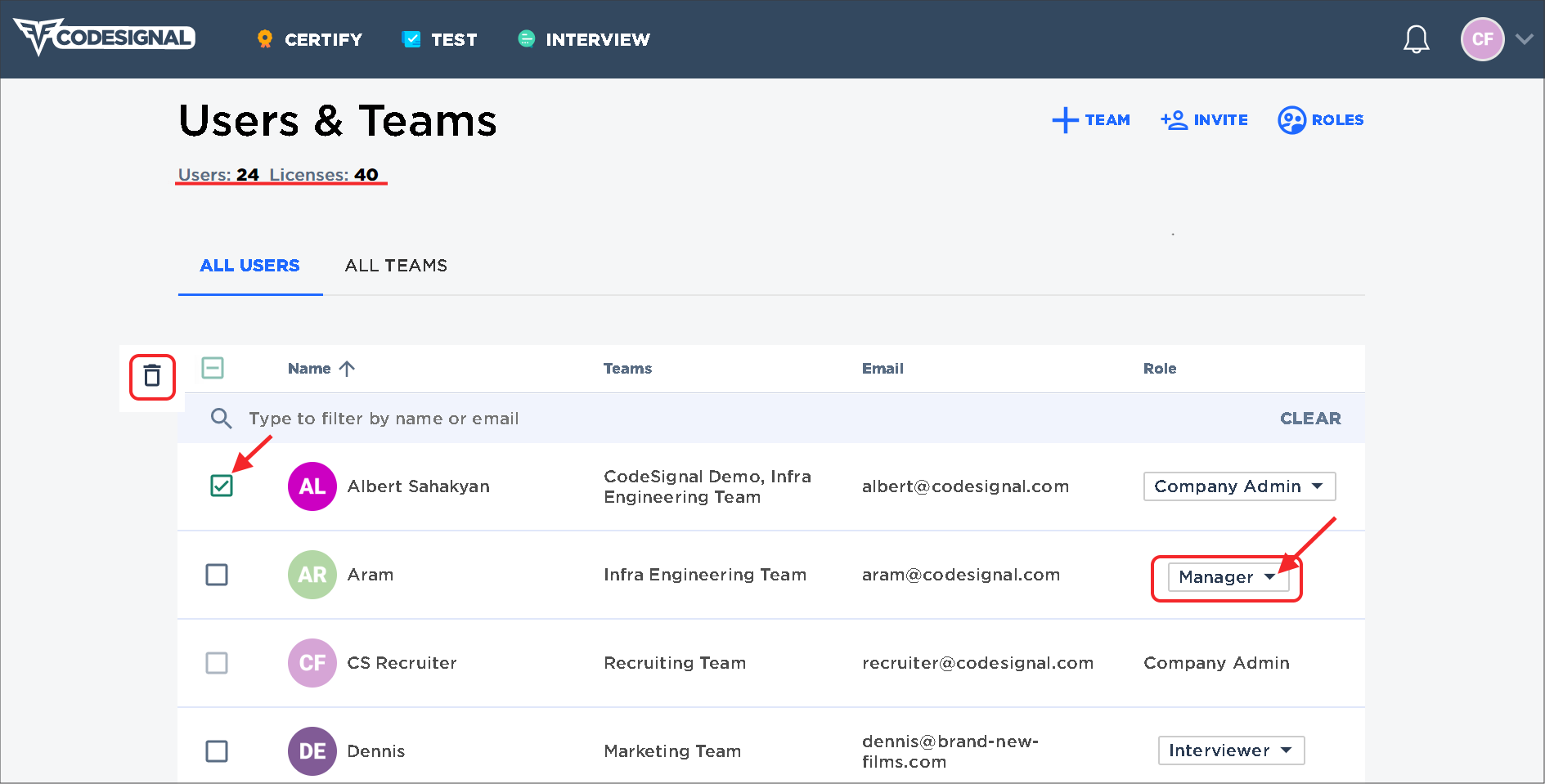This screenshot has width=1545, height=784.
Task: Open Albert's Company Admin role dropdown
Action: (x=1238, y=486)
